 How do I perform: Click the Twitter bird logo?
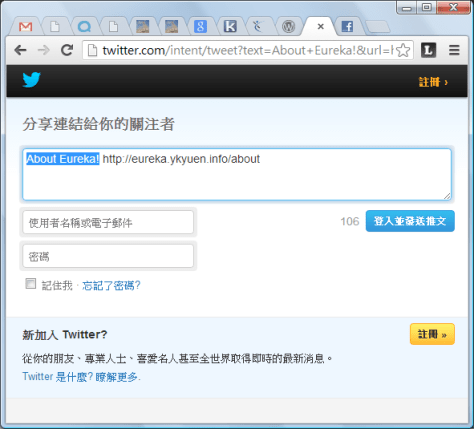[31, 80]
